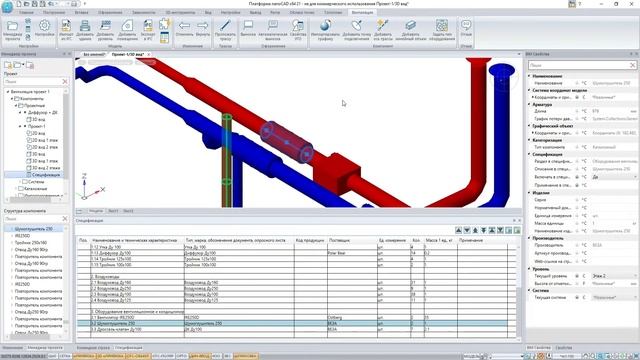Toggle the ВЕС status bar button
This screenshot has height=360, width=640.
click(x=228, y=356)
